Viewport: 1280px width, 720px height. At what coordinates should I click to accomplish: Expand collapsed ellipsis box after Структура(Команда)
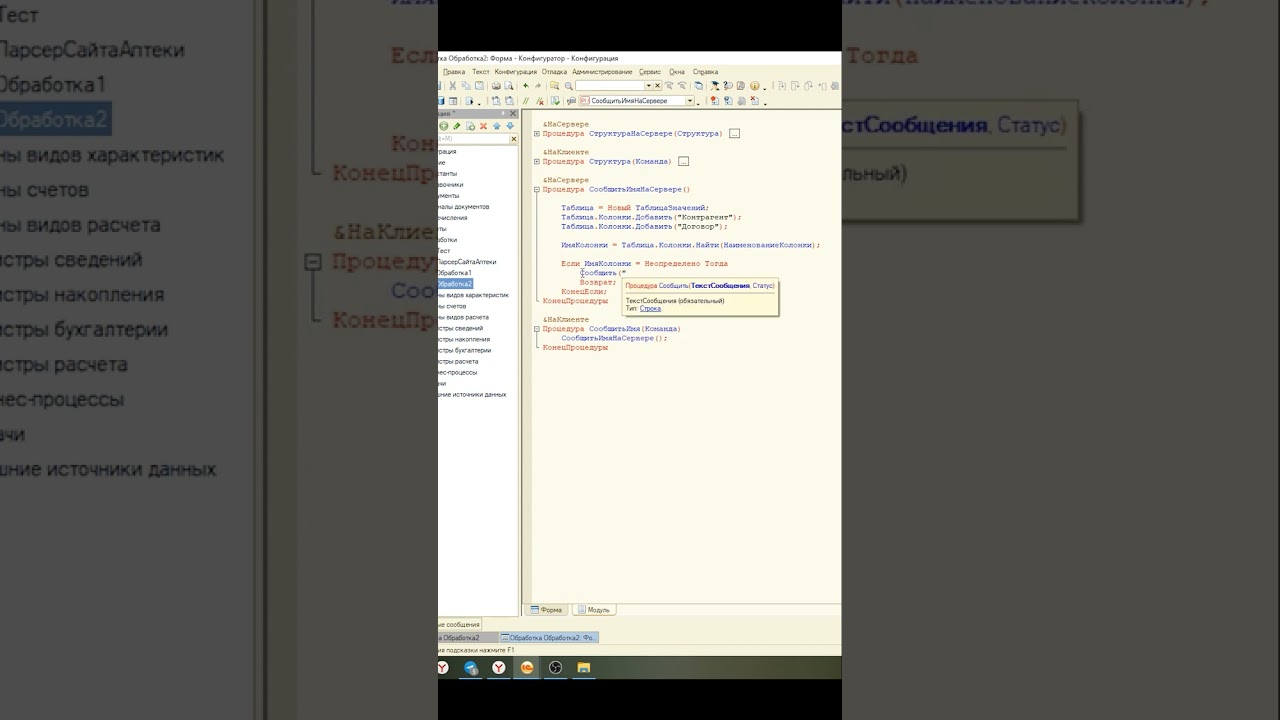683,161
